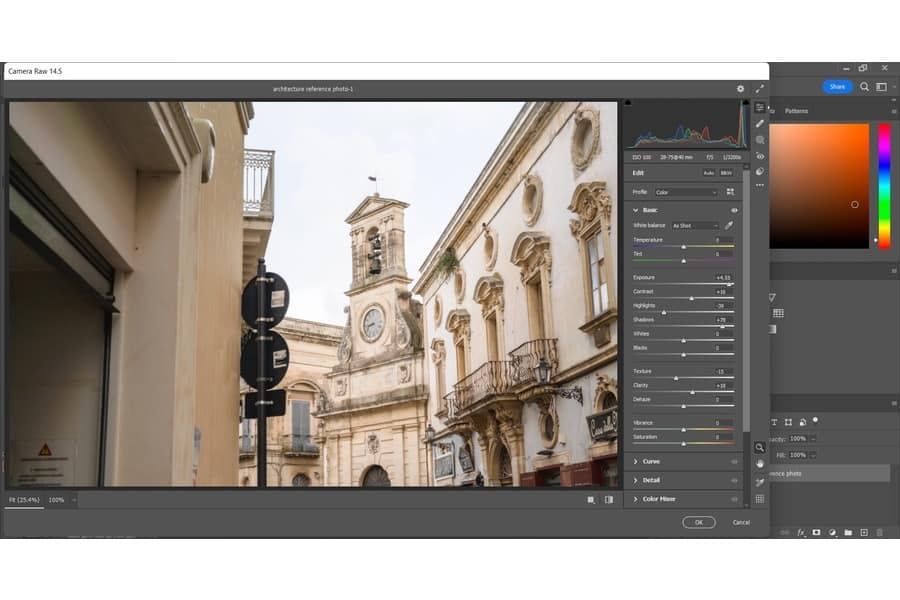
Task: Filter layers by type T icon
Action: 774,422
